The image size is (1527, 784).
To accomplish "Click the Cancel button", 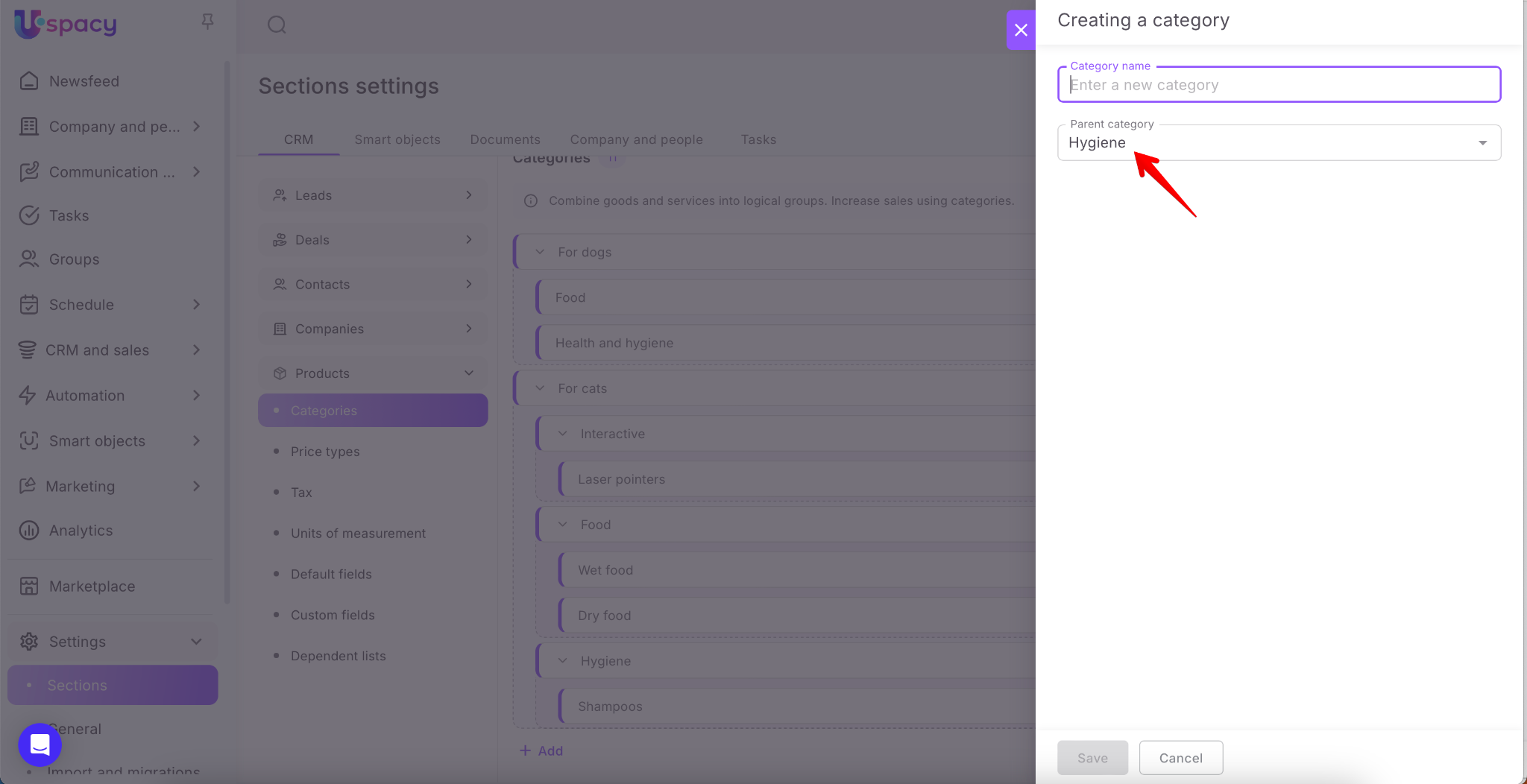I will coord(1180,758).
